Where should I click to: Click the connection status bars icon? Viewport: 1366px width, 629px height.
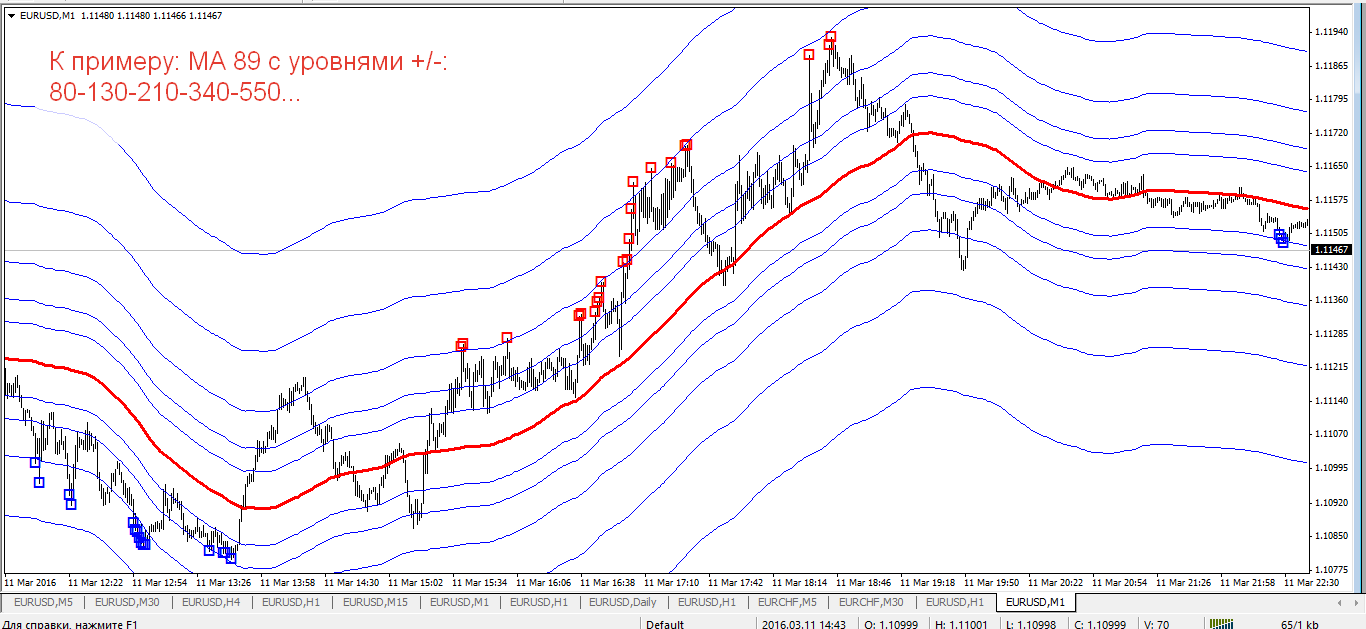pyautogui.click(x=1222, y=624)
